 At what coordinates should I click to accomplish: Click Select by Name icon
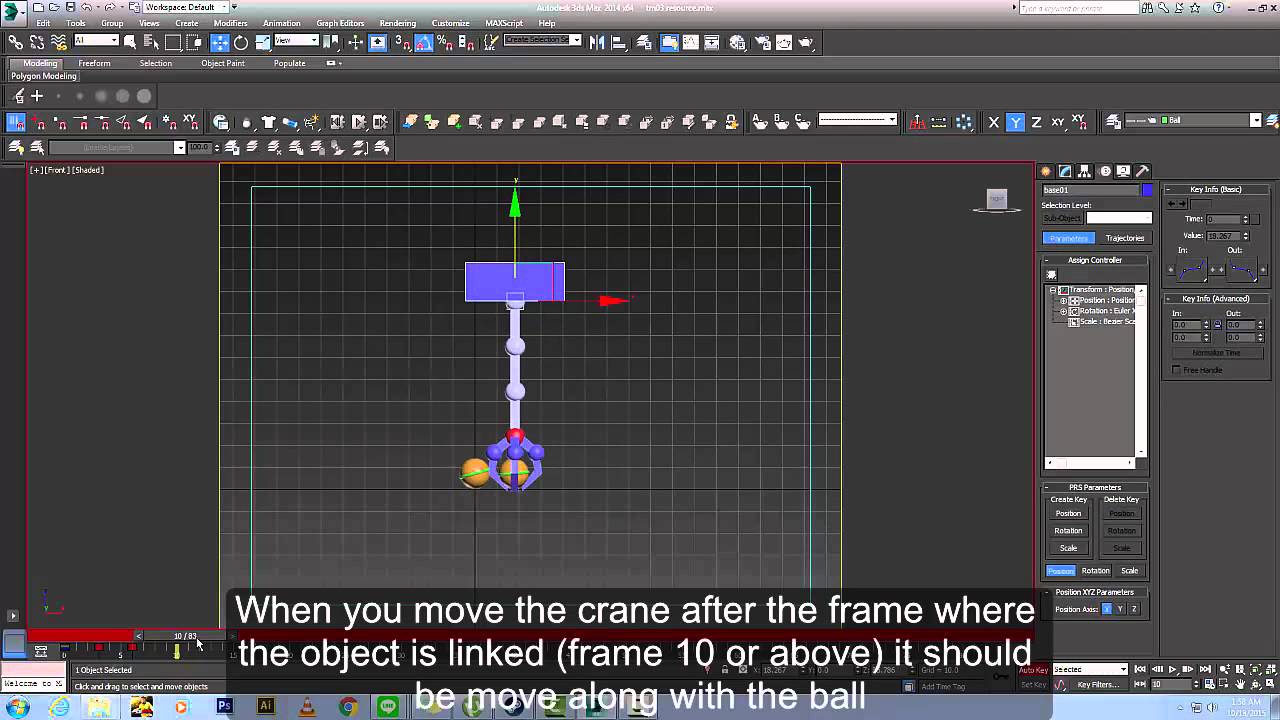point(151,42)
